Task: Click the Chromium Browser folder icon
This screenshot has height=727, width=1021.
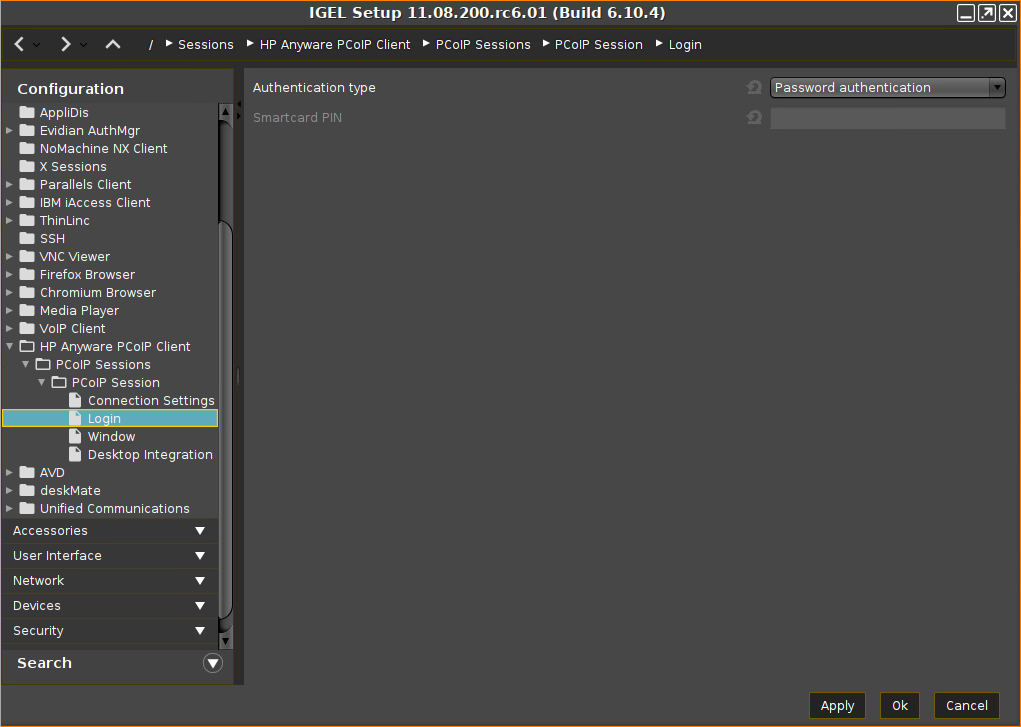Action: 27,293
